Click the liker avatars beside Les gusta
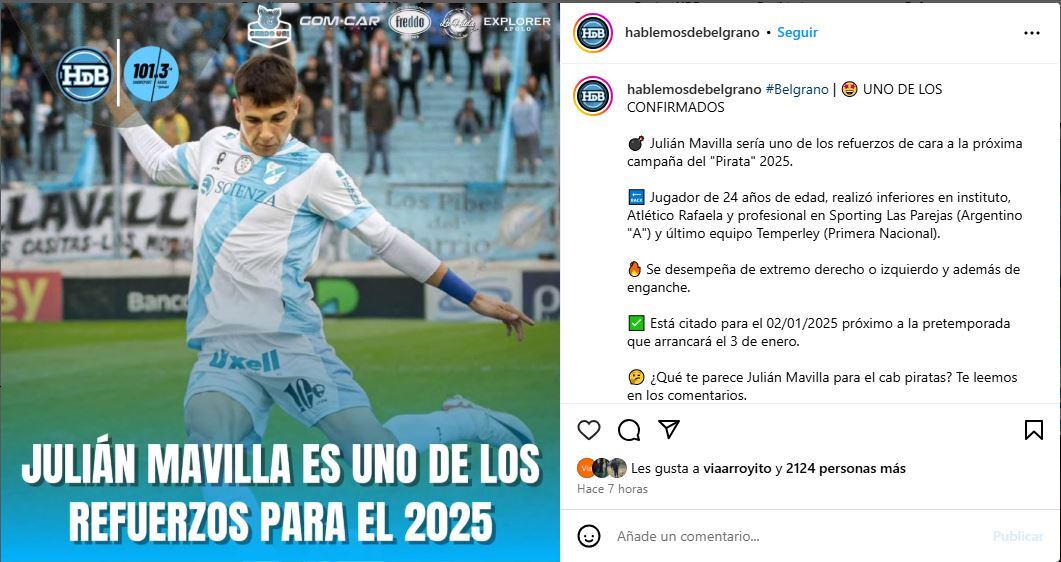The height and width of the screenshot is (562, 1061). (602, 468)
